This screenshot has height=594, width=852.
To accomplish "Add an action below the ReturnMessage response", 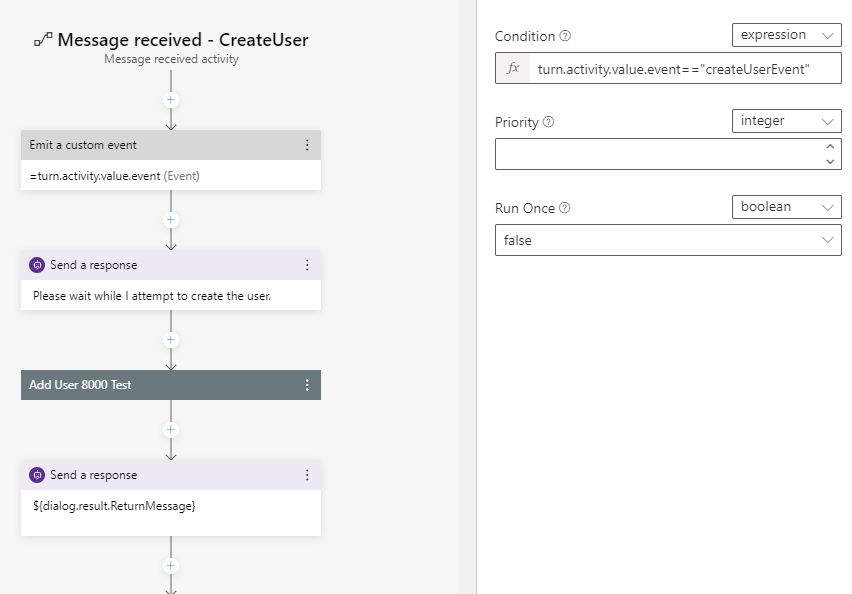I will click(x=171, y=566).
